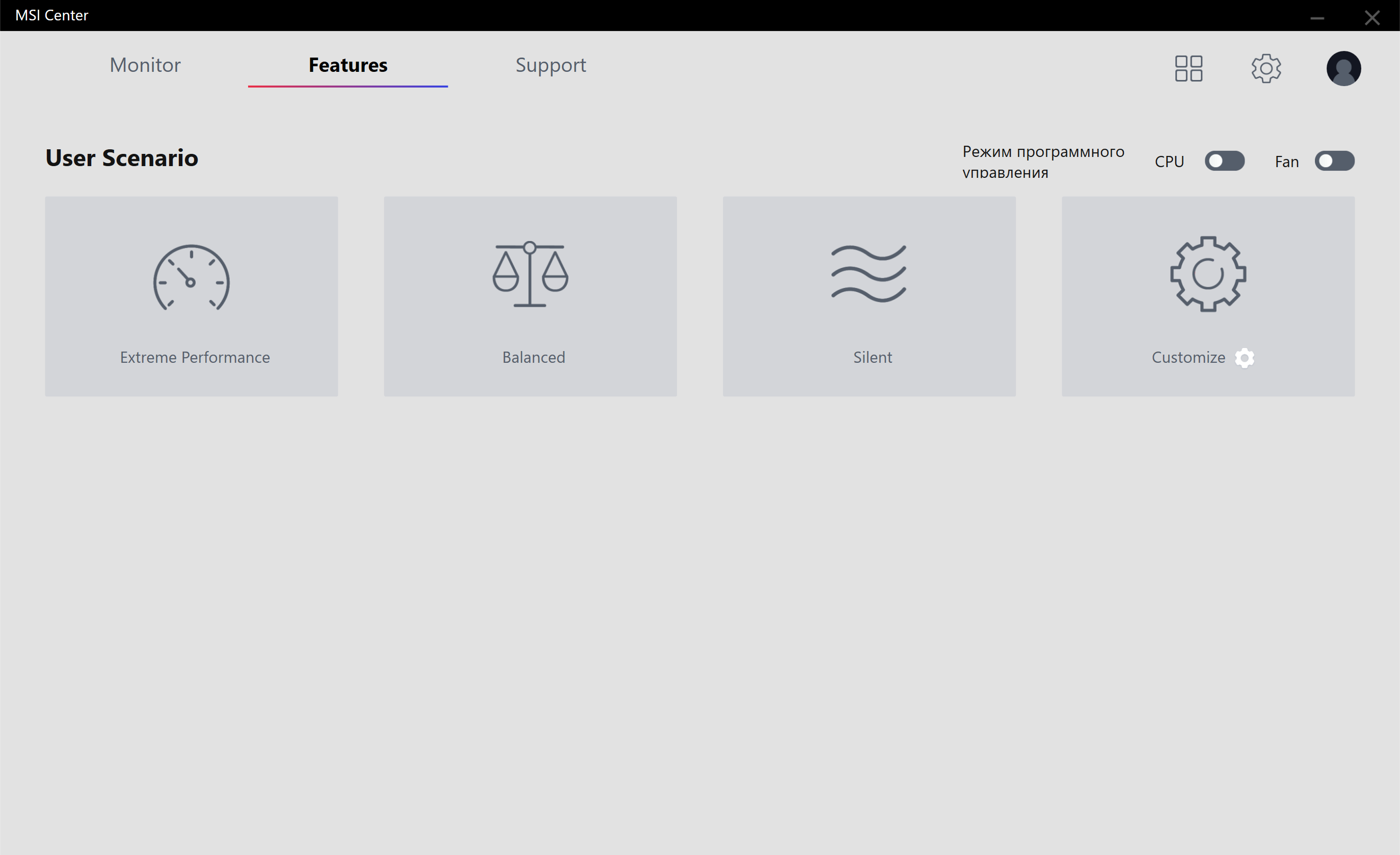Click the User Scenario heading
The height and width of the screenshot is (855, 1400).
click(x=122, y=158)
